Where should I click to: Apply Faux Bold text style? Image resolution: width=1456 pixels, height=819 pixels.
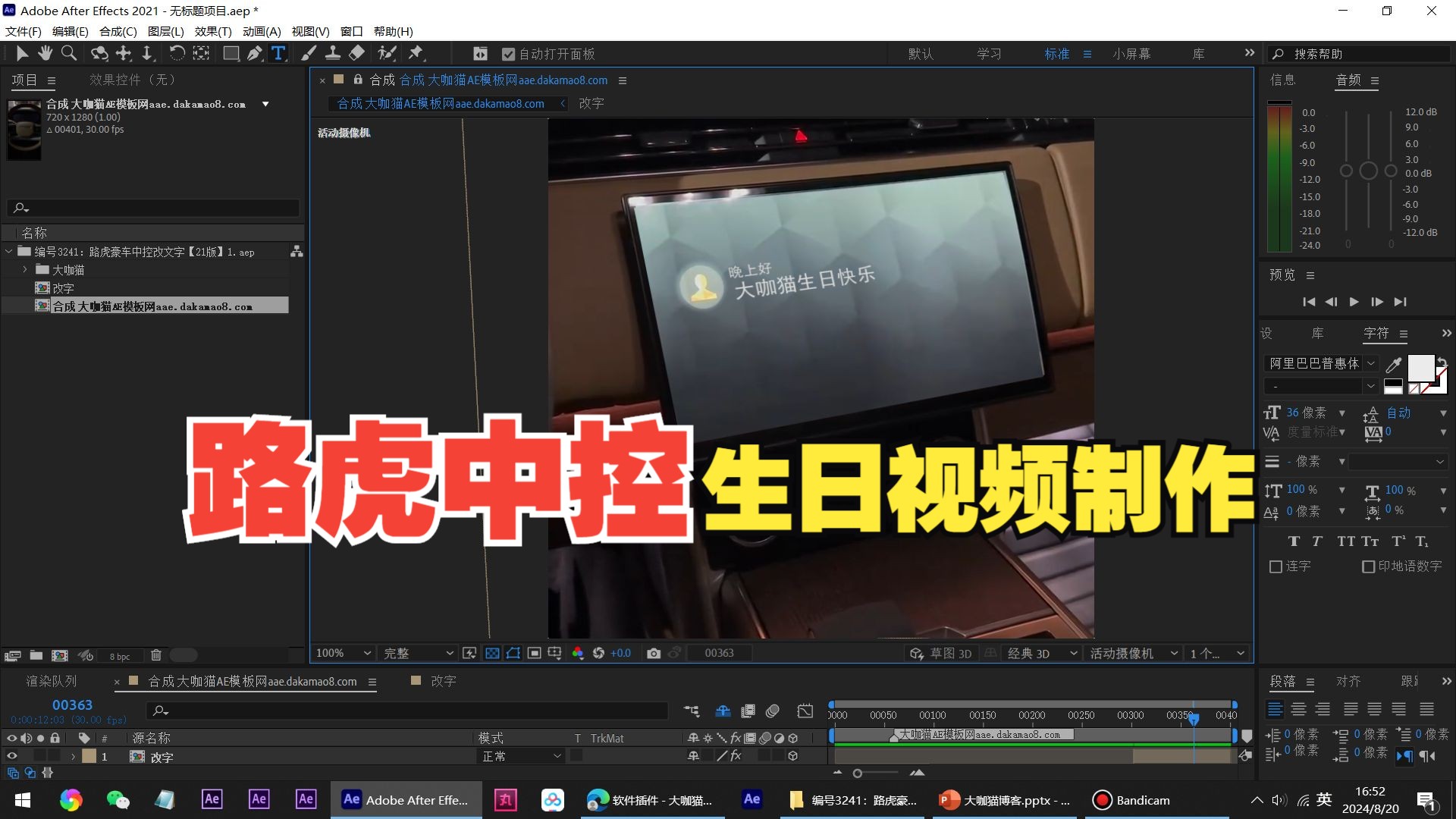(1294, 541)
